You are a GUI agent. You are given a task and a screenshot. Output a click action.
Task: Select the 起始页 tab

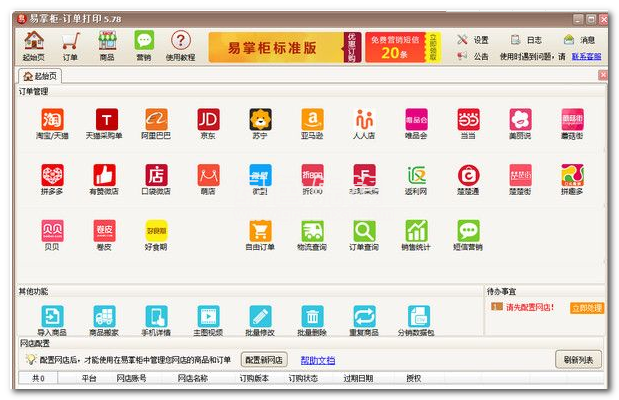click(x=40, y=76)
